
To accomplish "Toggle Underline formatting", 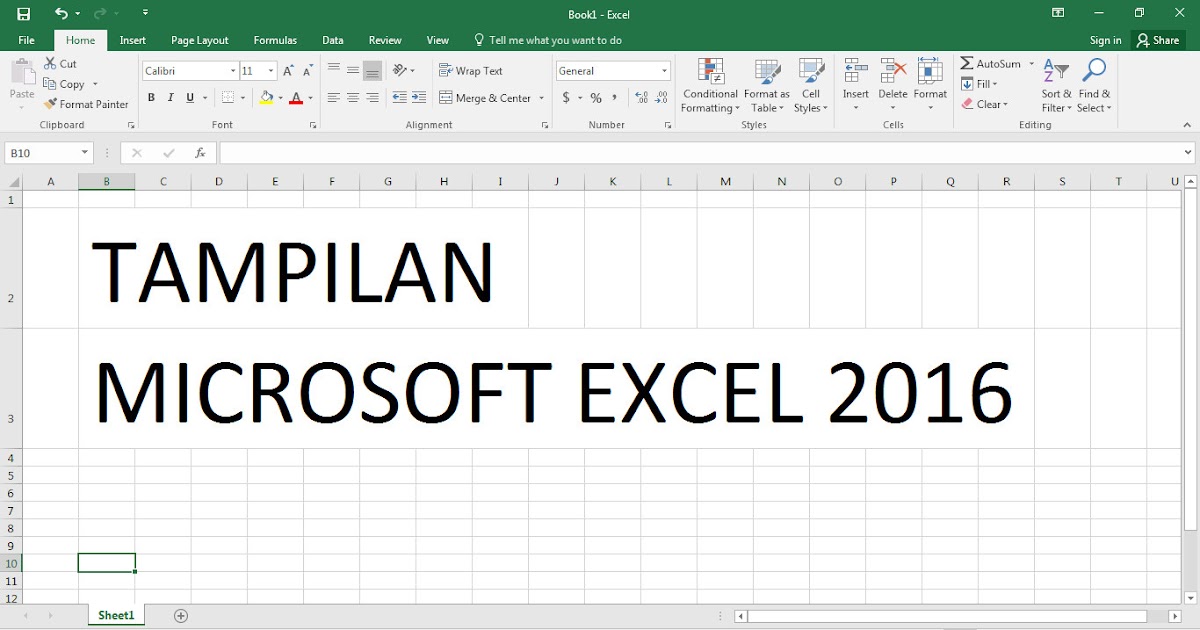I will pos(190,98).
